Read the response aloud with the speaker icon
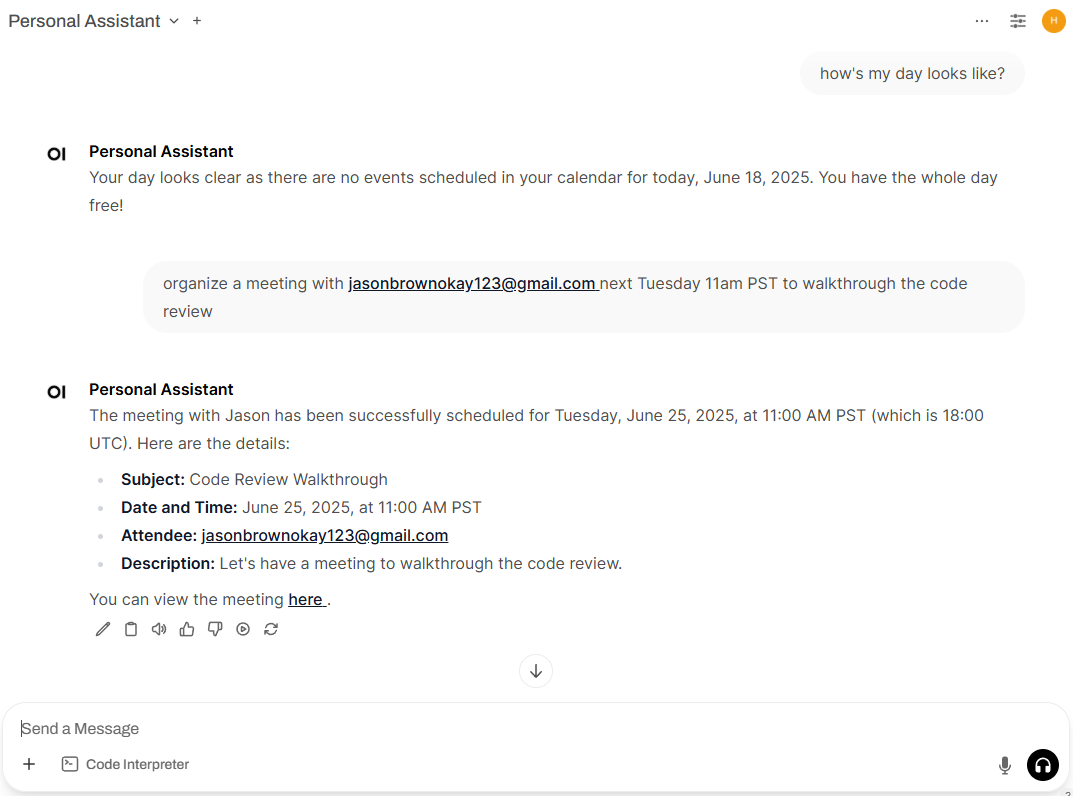Viewport: 1073px width, 796px height. click(x=159, y=629)
